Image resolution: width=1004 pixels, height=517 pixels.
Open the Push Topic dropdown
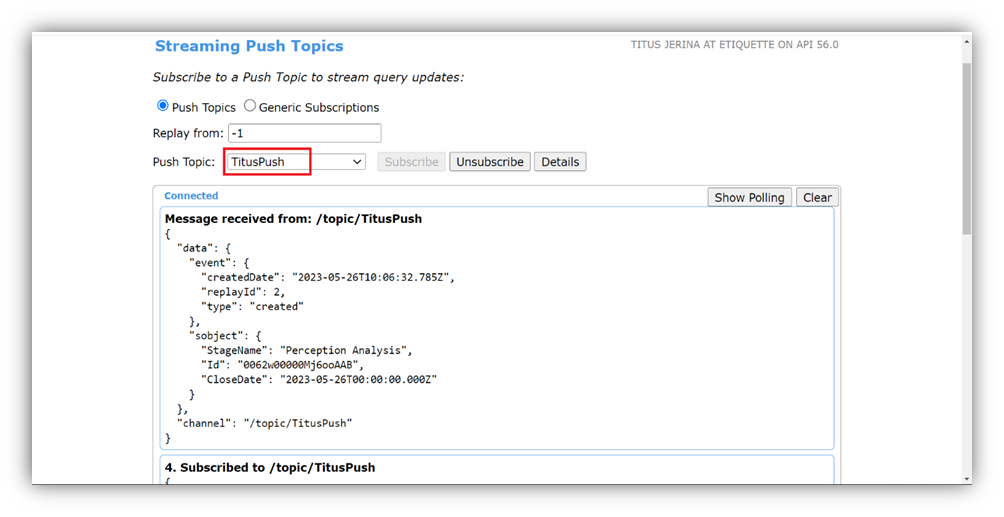point(296,162)
